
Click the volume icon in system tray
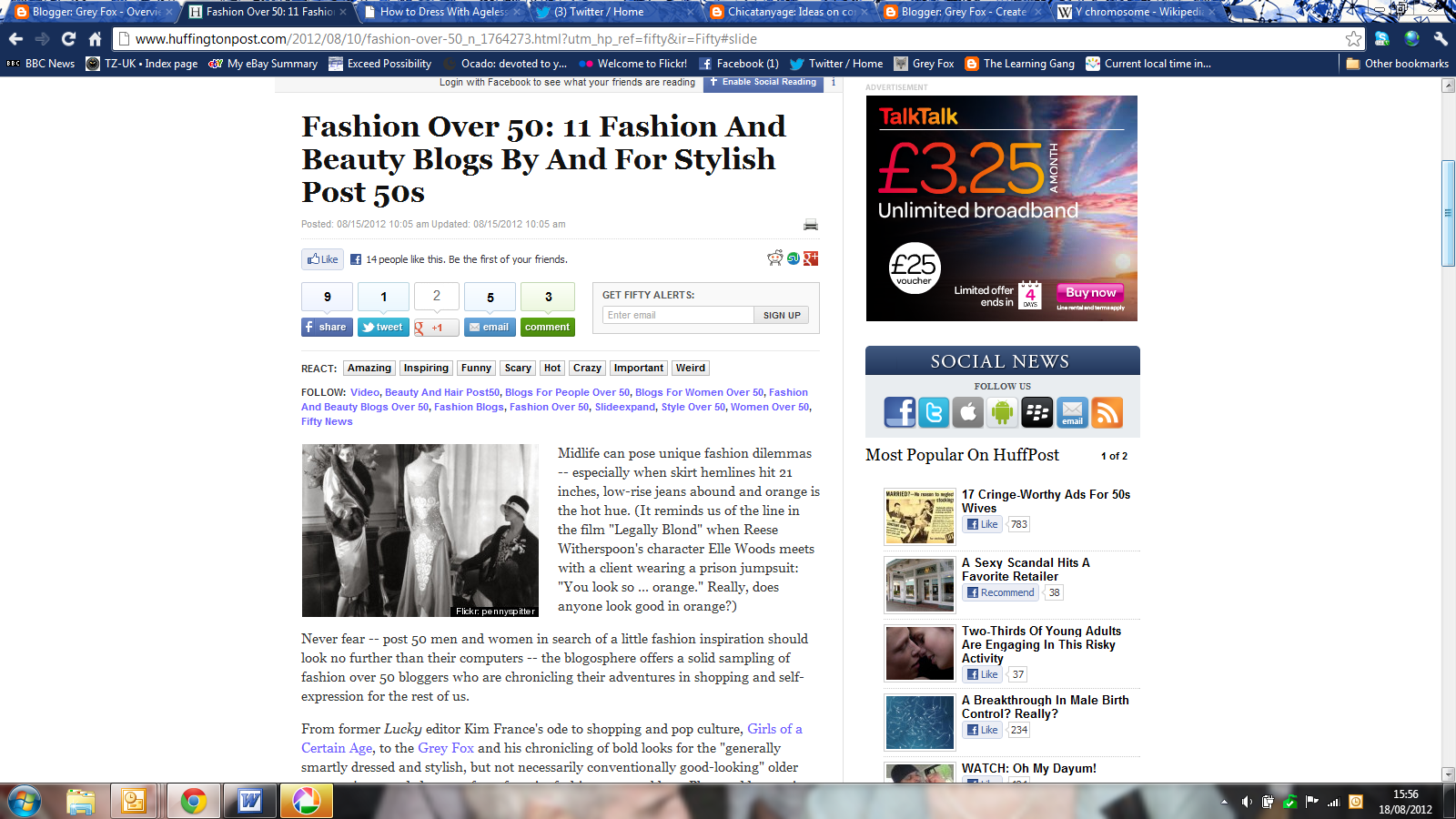[1246, 802]
